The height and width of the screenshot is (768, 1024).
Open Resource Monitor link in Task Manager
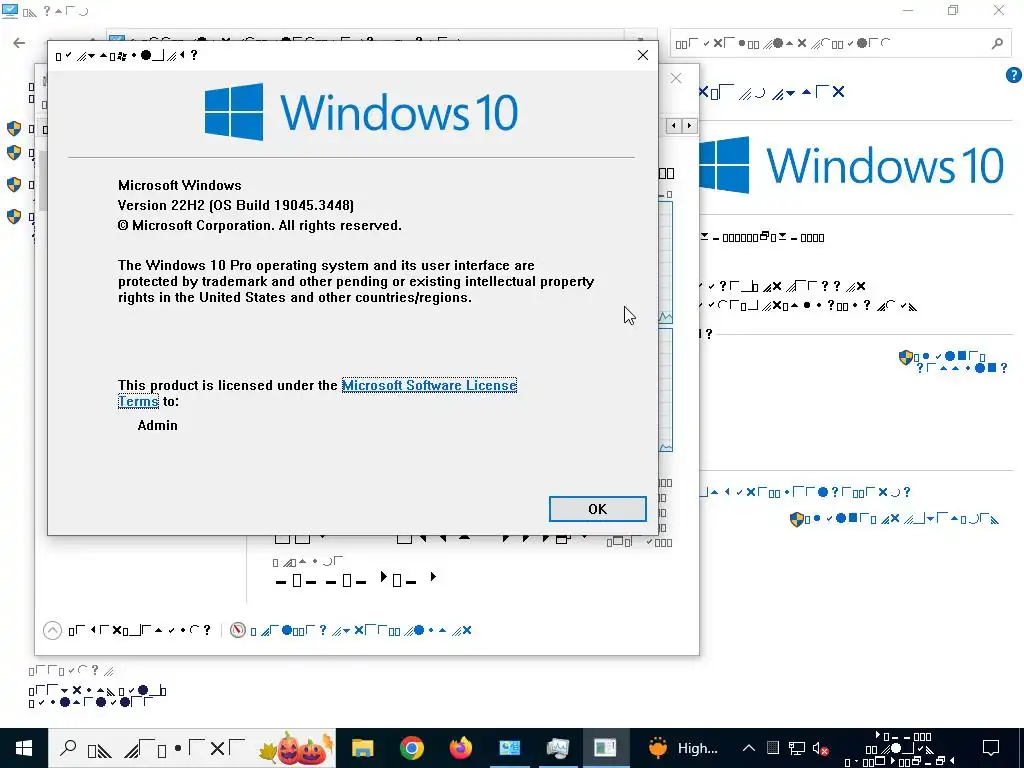351,630
